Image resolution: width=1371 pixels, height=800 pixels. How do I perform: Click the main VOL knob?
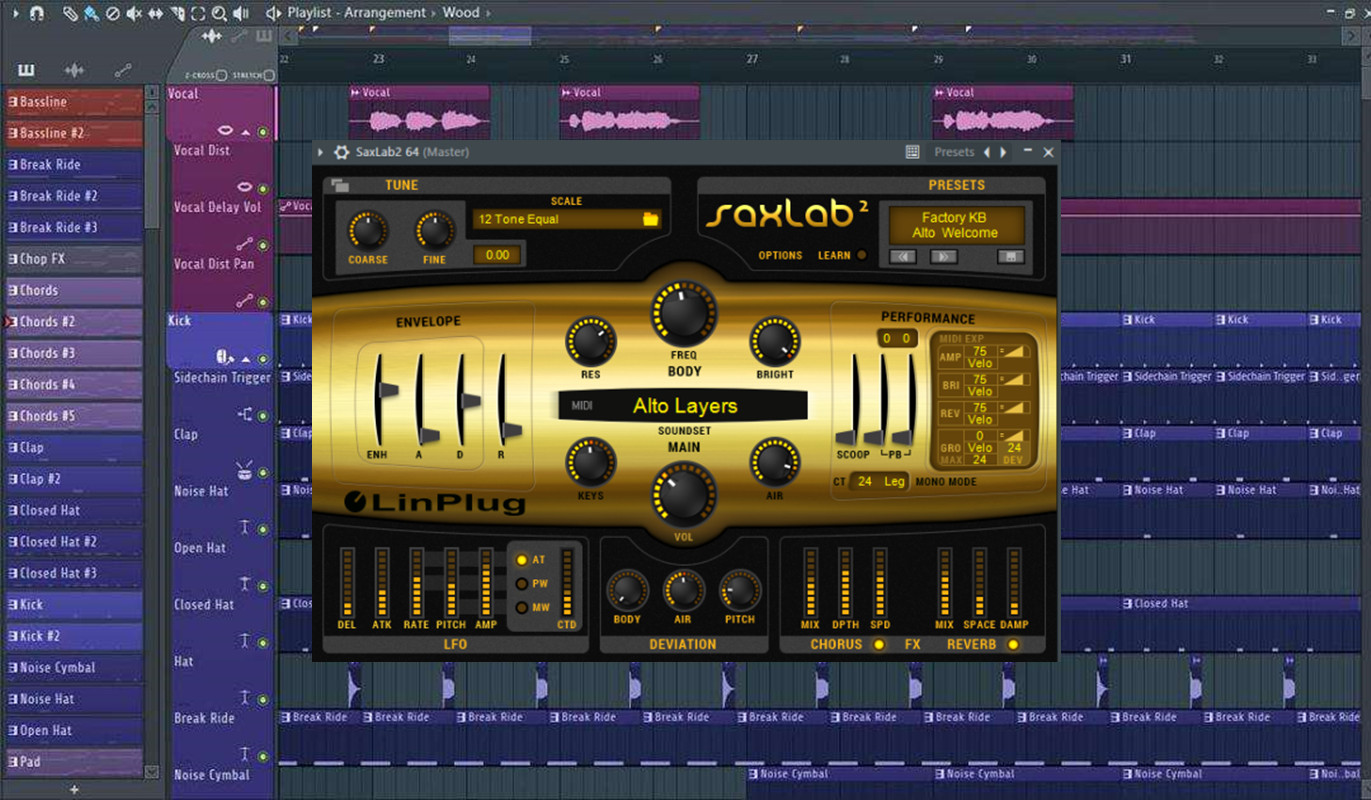[x=684, y=493]
